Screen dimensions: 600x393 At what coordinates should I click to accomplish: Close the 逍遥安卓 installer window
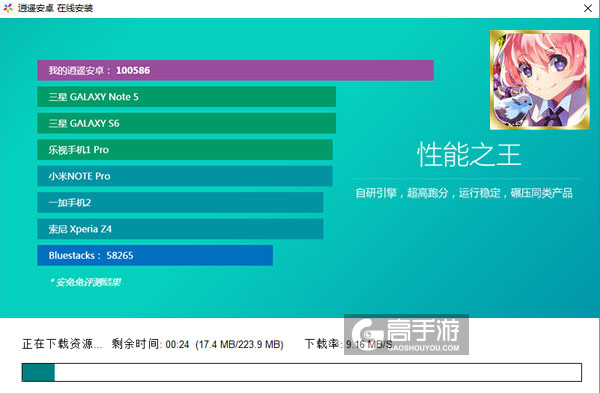(x=588, y=8)
